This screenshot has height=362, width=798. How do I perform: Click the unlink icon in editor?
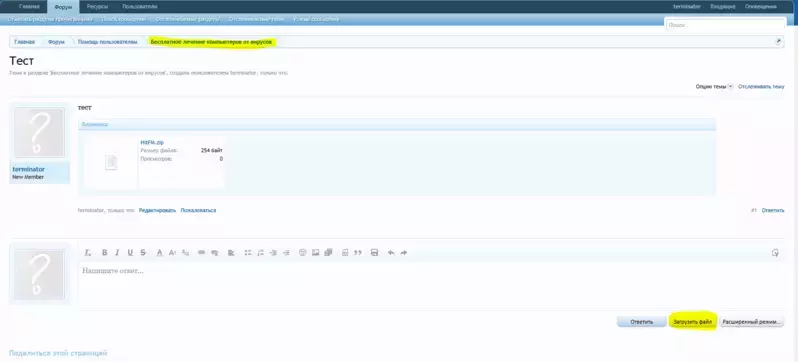215,253
